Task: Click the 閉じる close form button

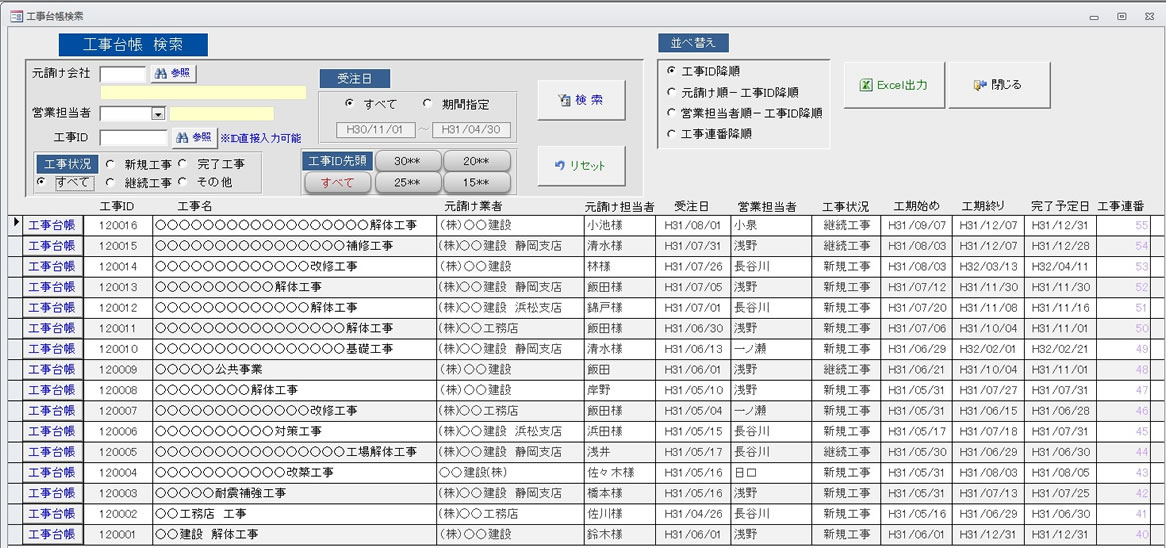Action: [x=998, y=86]
